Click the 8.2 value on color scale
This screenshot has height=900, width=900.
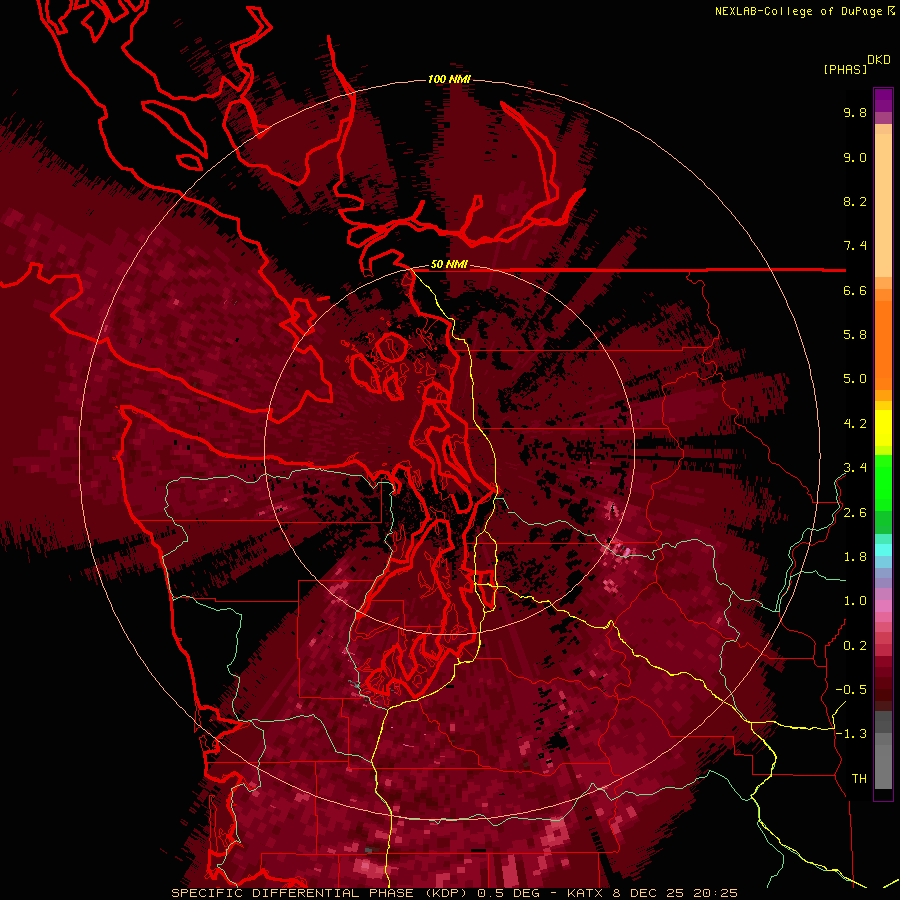[855, 201]
